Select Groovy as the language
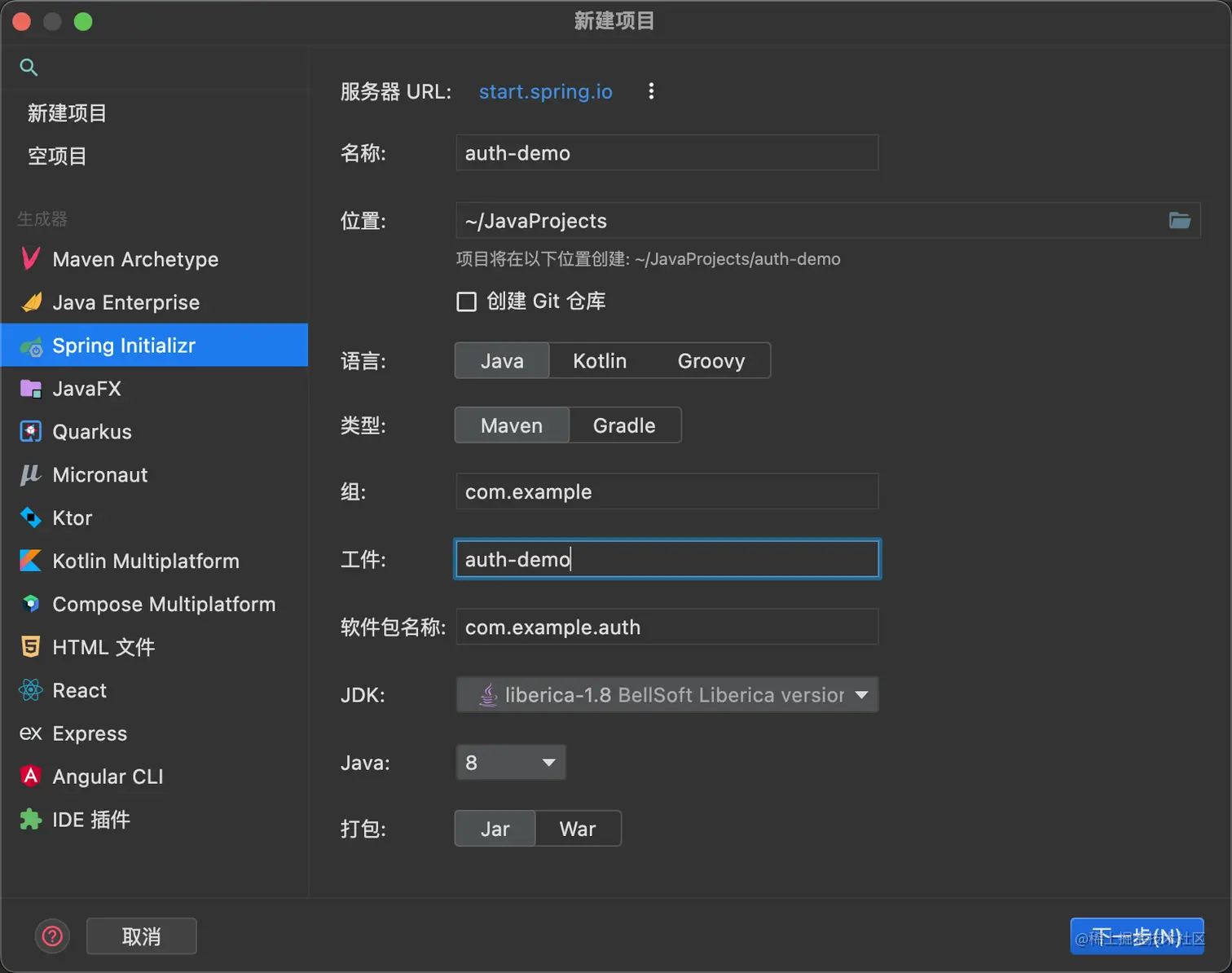 (x=711, y=361)
